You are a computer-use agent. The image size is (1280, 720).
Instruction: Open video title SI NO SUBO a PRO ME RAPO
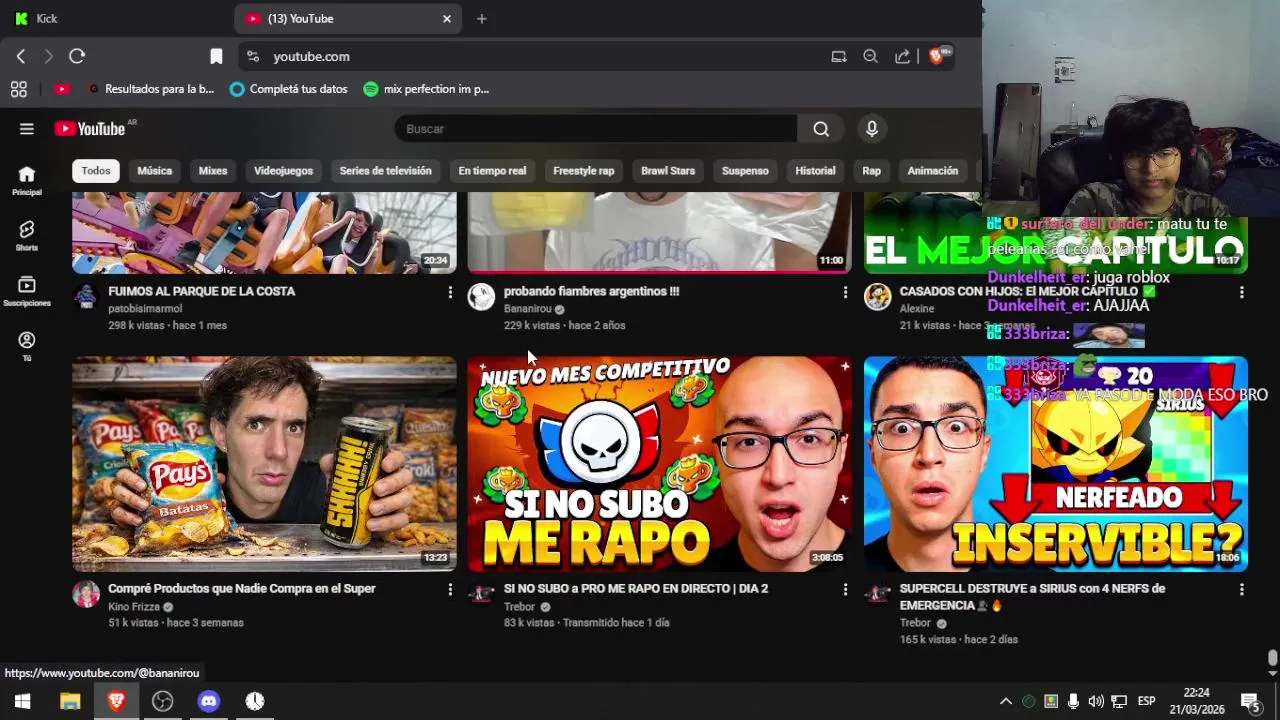(x=636, y=589)
